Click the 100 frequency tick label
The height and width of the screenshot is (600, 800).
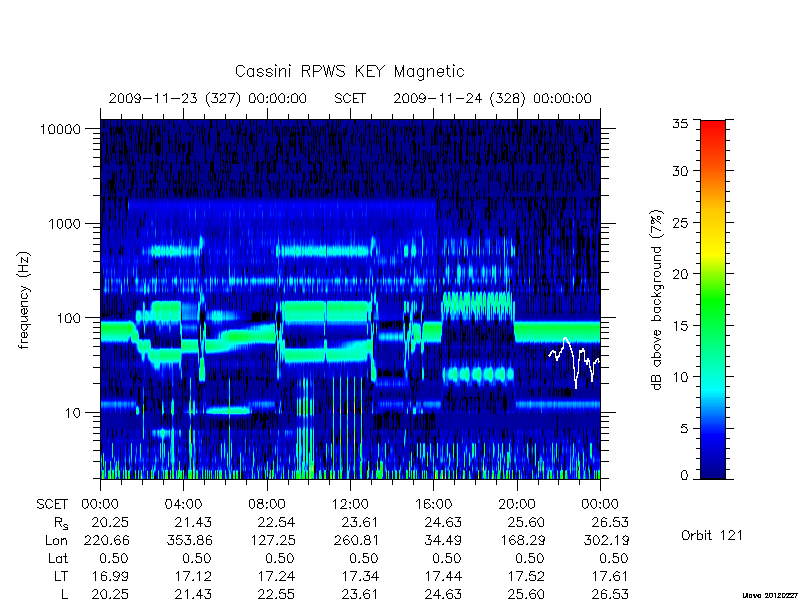69,318
